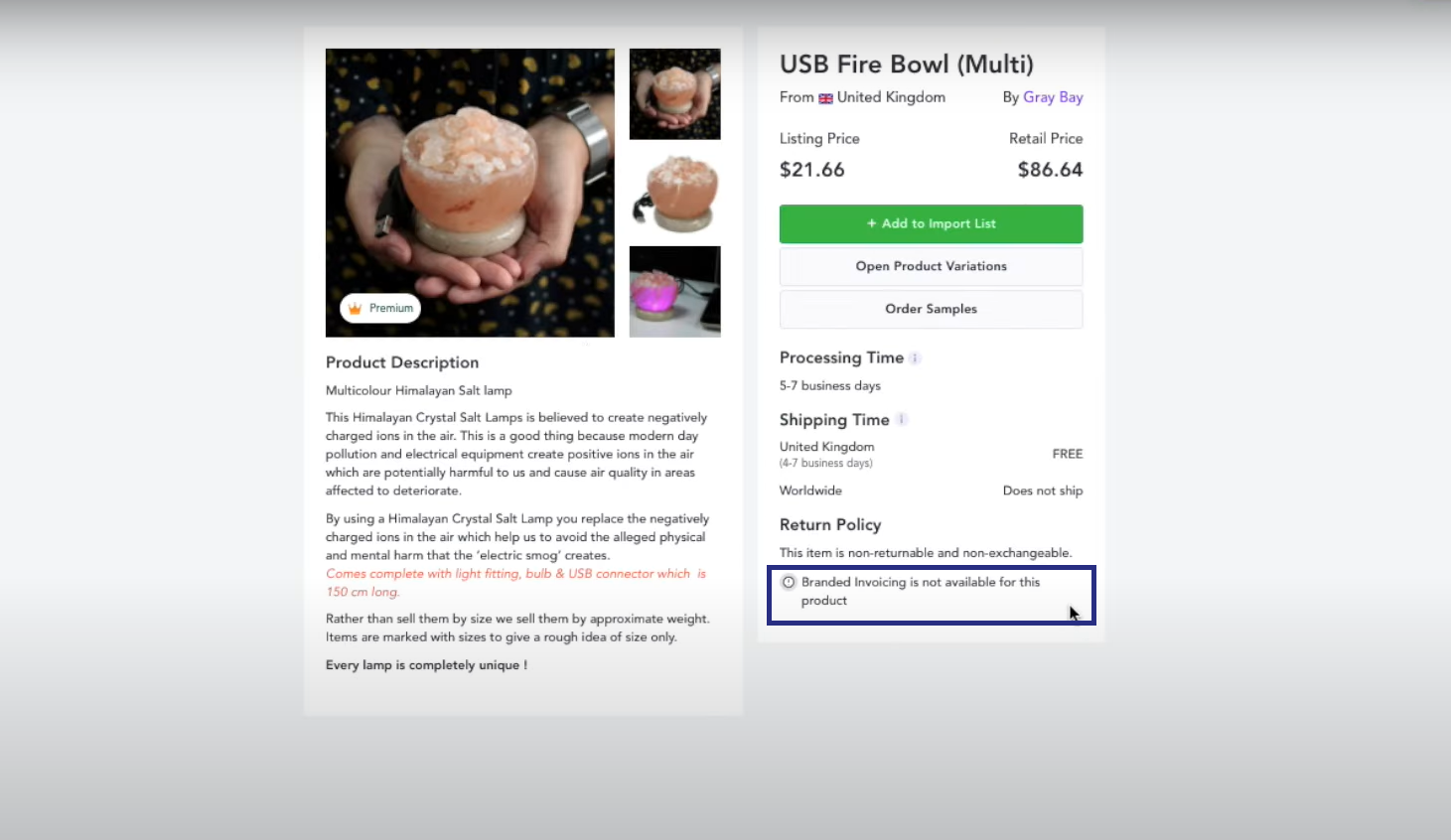1451x840 pixels.
Task: Click the Premium crown badge
Action: [380, 308]
